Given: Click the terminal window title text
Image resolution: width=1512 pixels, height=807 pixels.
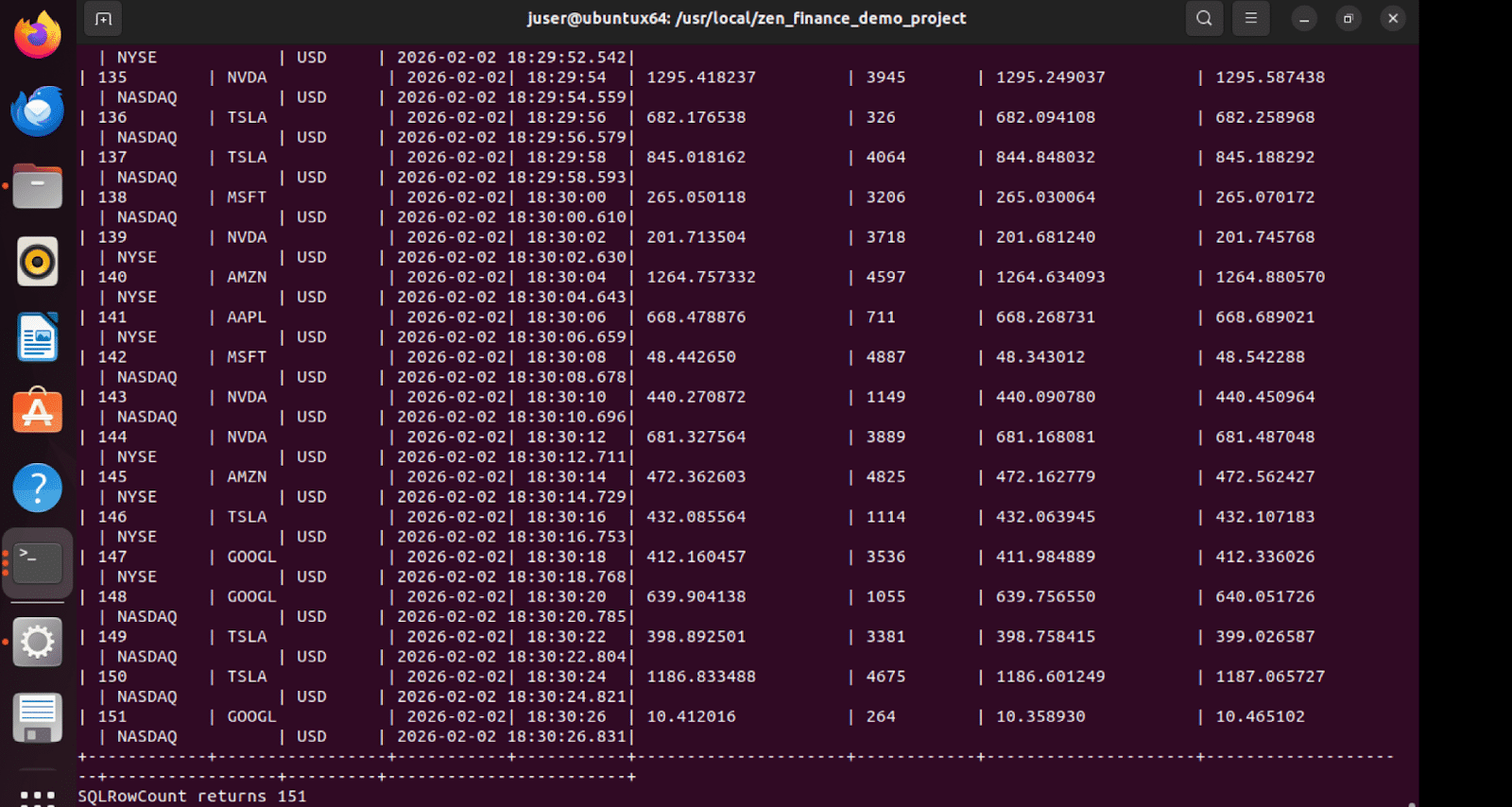Looking at the screenshot, I should [x=747, y=19].
